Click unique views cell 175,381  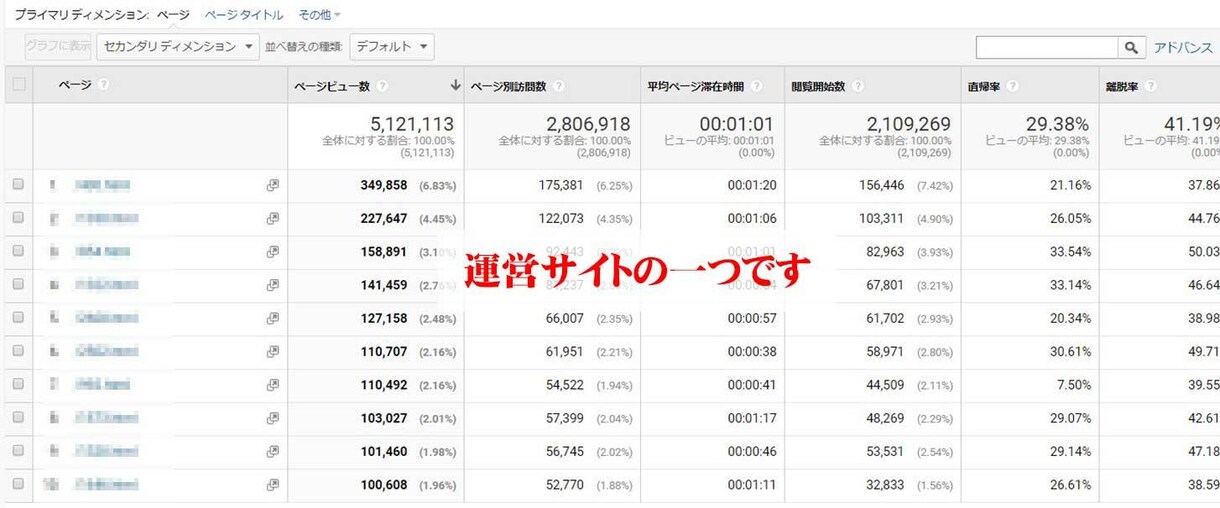pyautogui.click(x=561, y=185)
